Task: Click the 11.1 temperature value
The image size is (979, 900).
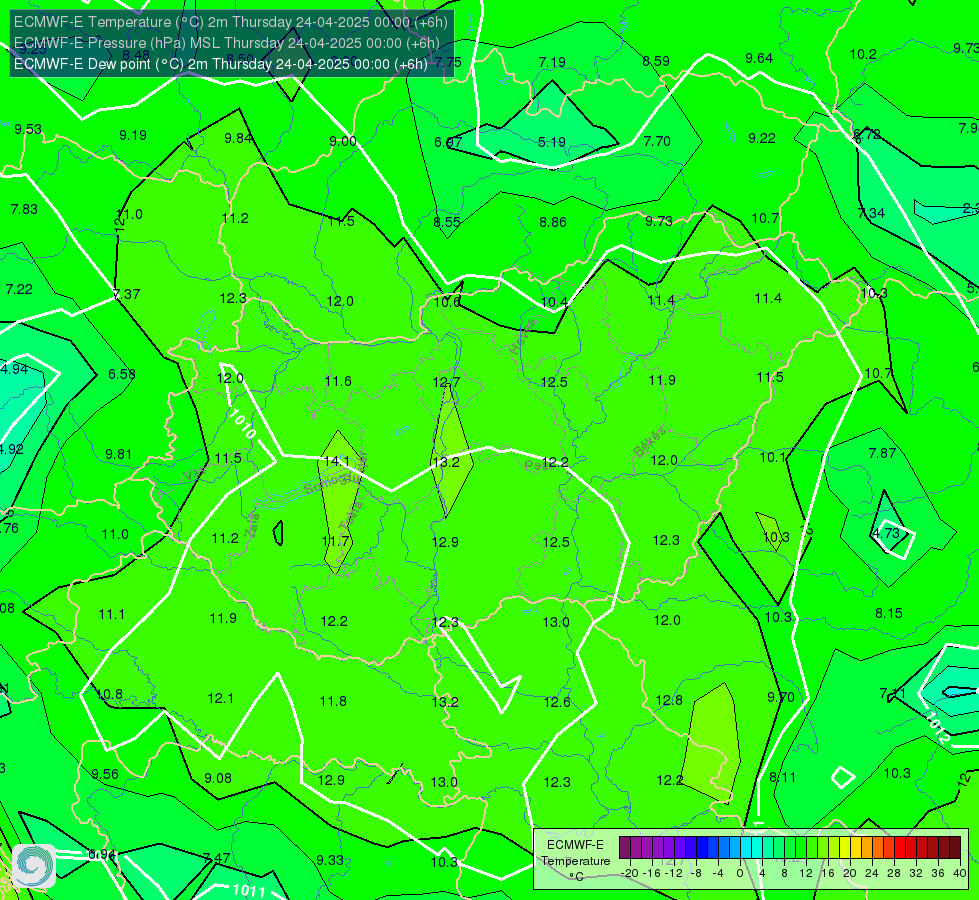Action: click(x=112, y=614)
